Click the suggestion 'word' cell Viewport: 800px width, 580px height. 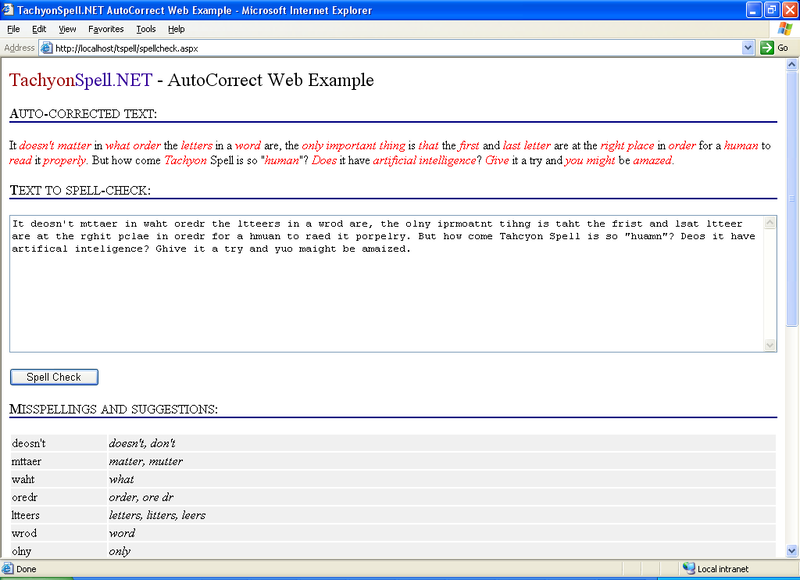tap(442, 533)
